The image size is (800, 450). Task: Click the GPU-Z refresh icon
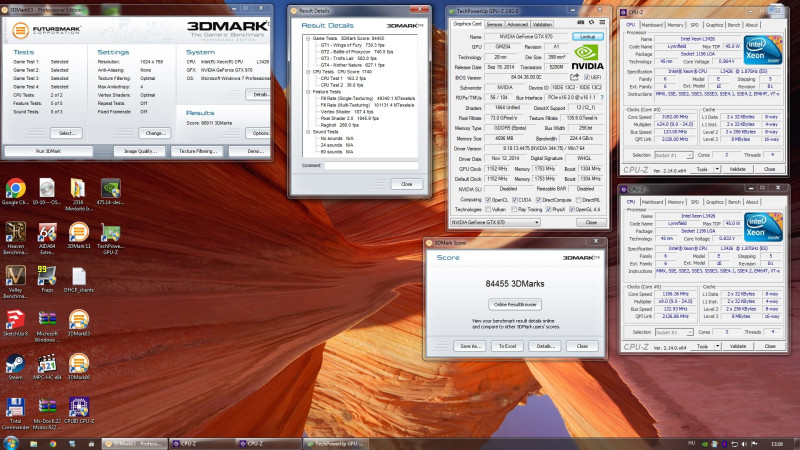coord(591,22)
